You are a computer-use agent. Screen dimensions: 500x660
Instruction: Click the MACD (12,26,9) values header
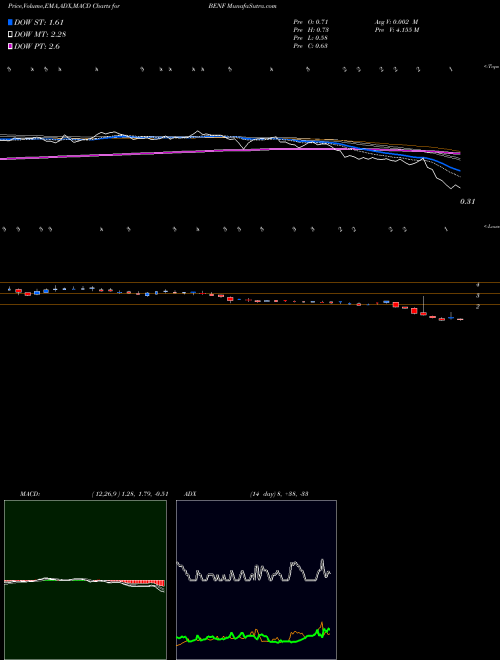pyautogui.click(x=130, y=494)
